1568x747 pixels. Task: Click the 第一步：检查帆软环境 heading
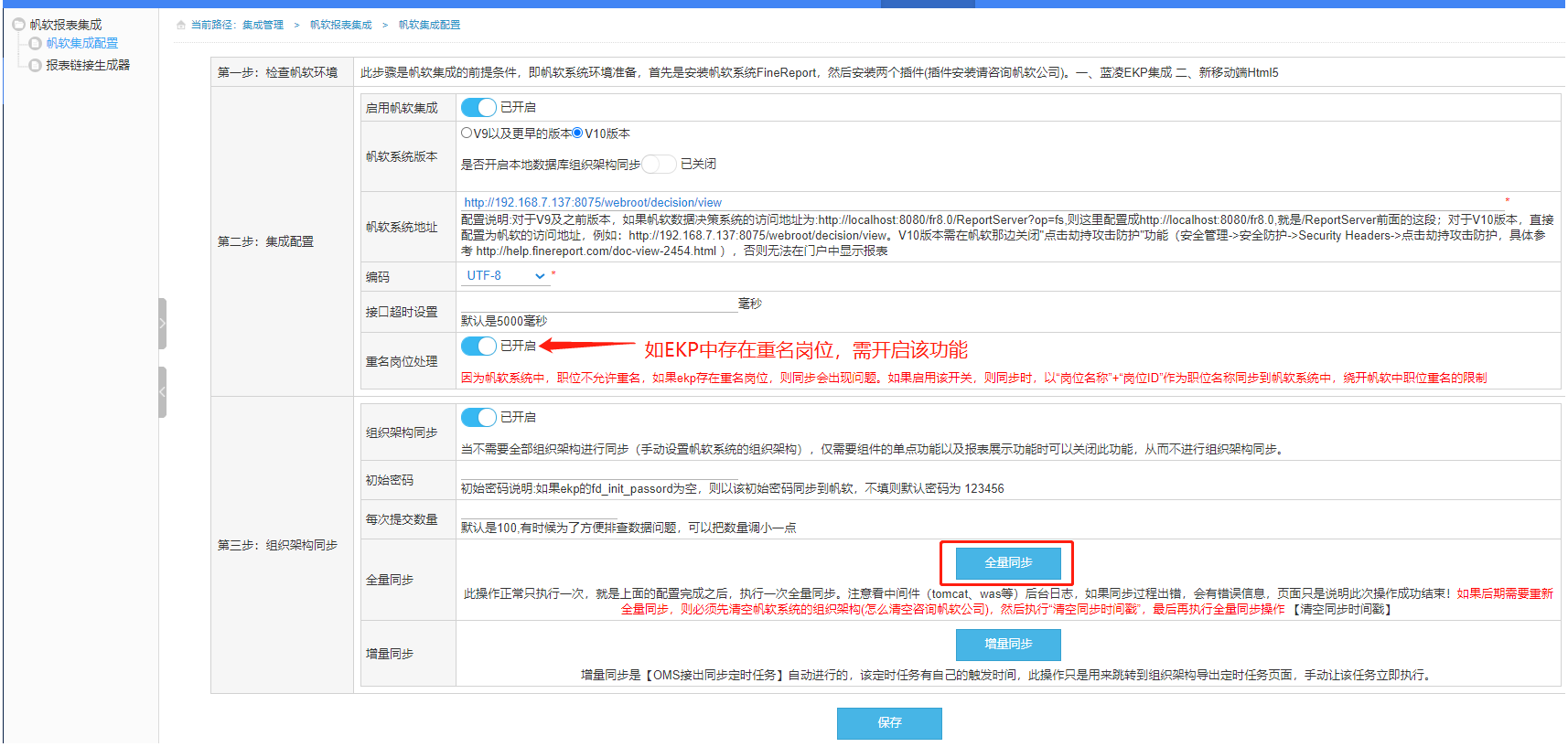pos(278,72)
